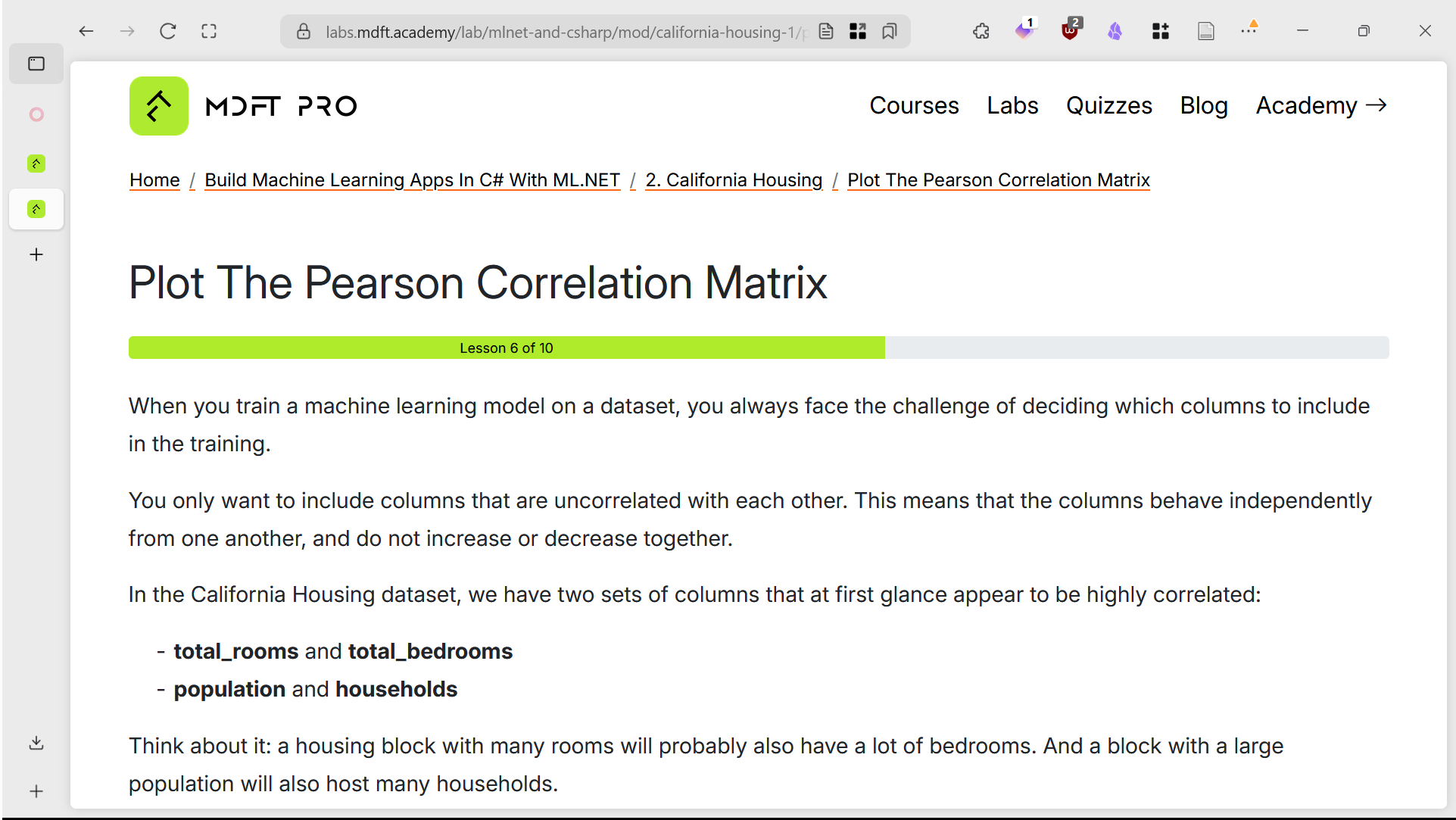Viewport: 1456px width, 820px height.
Task: Open the browser menu with three dots
Action: (1249, 31)
